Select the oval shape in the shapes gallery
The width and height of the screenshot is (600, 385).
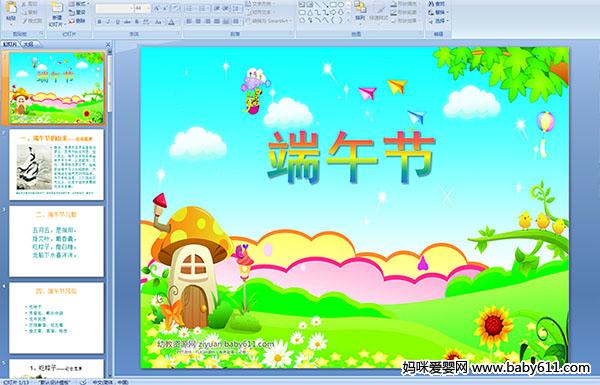coord(341,5)
